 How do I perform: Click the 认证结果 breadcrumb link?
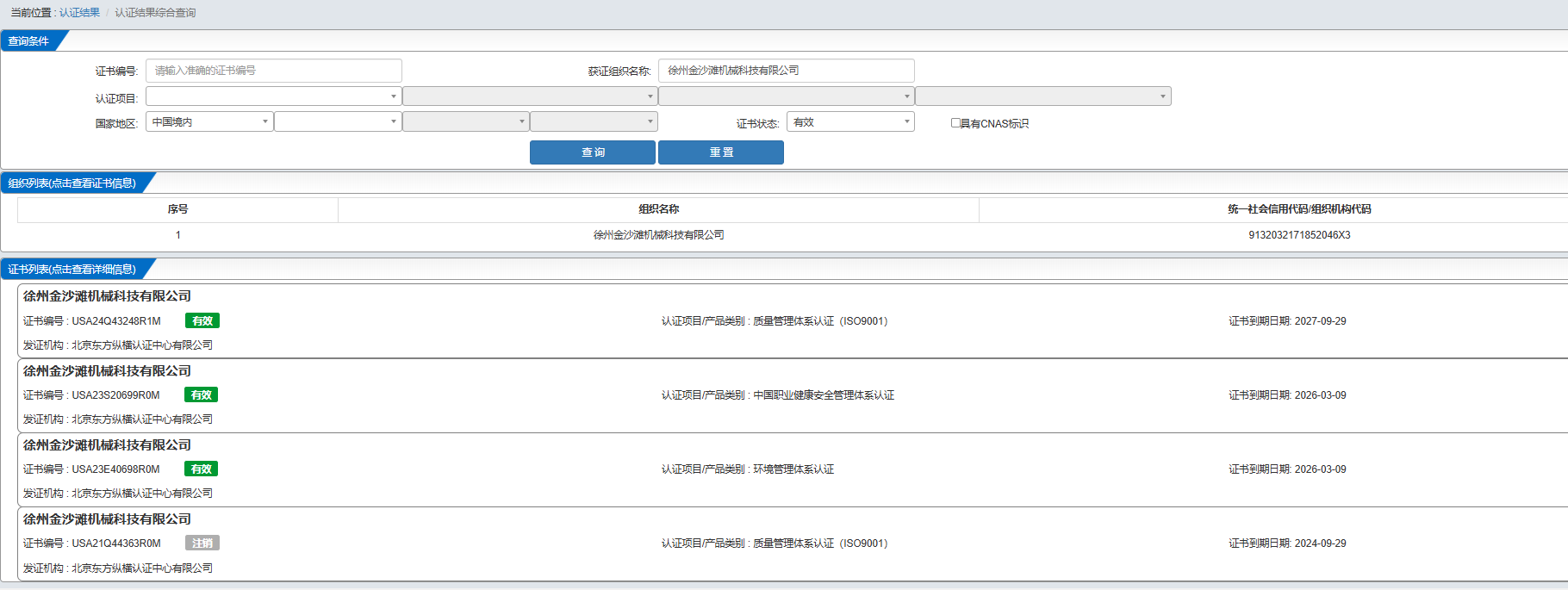click(79, 13)
